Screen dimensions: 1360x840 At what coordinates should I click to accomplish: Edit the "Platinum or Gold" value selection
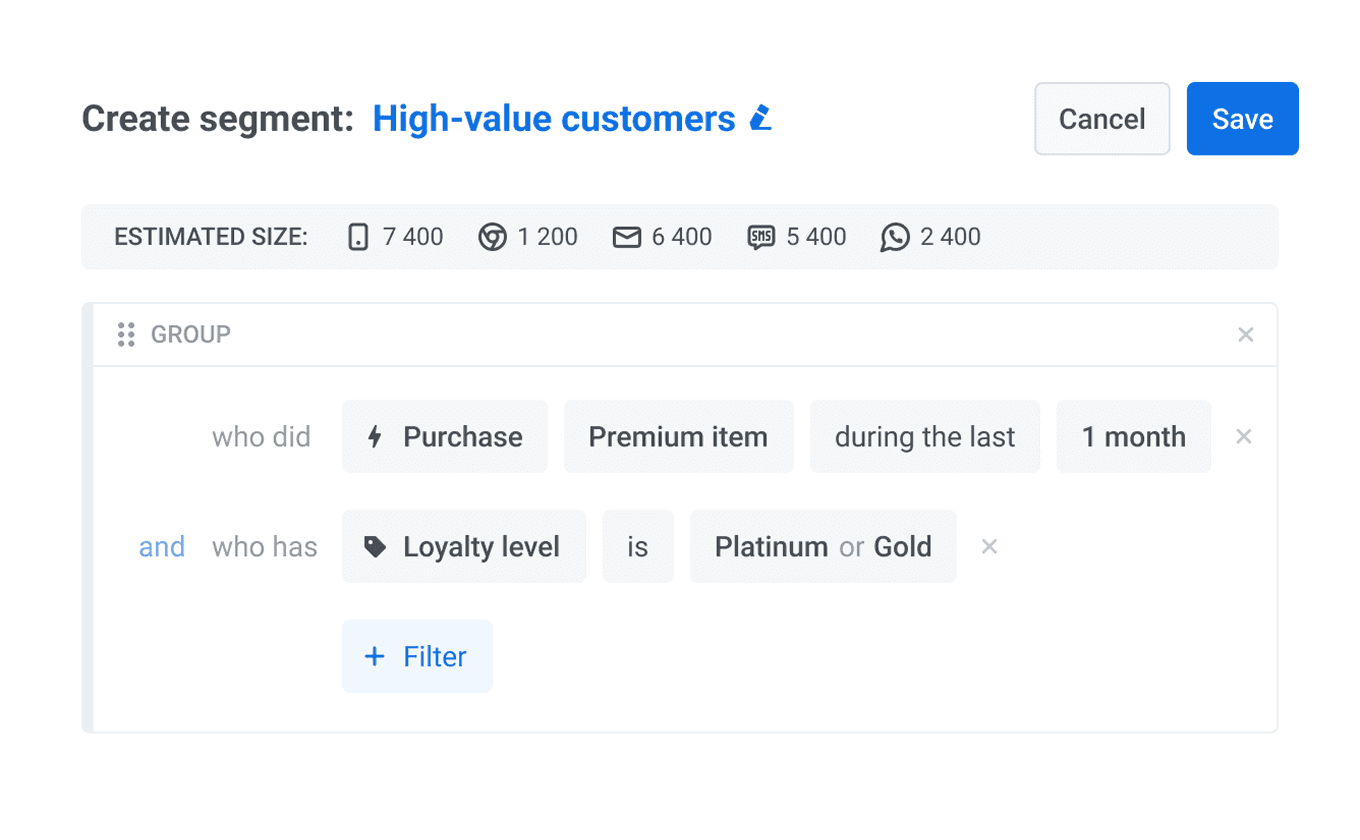[x=823, y=546]
